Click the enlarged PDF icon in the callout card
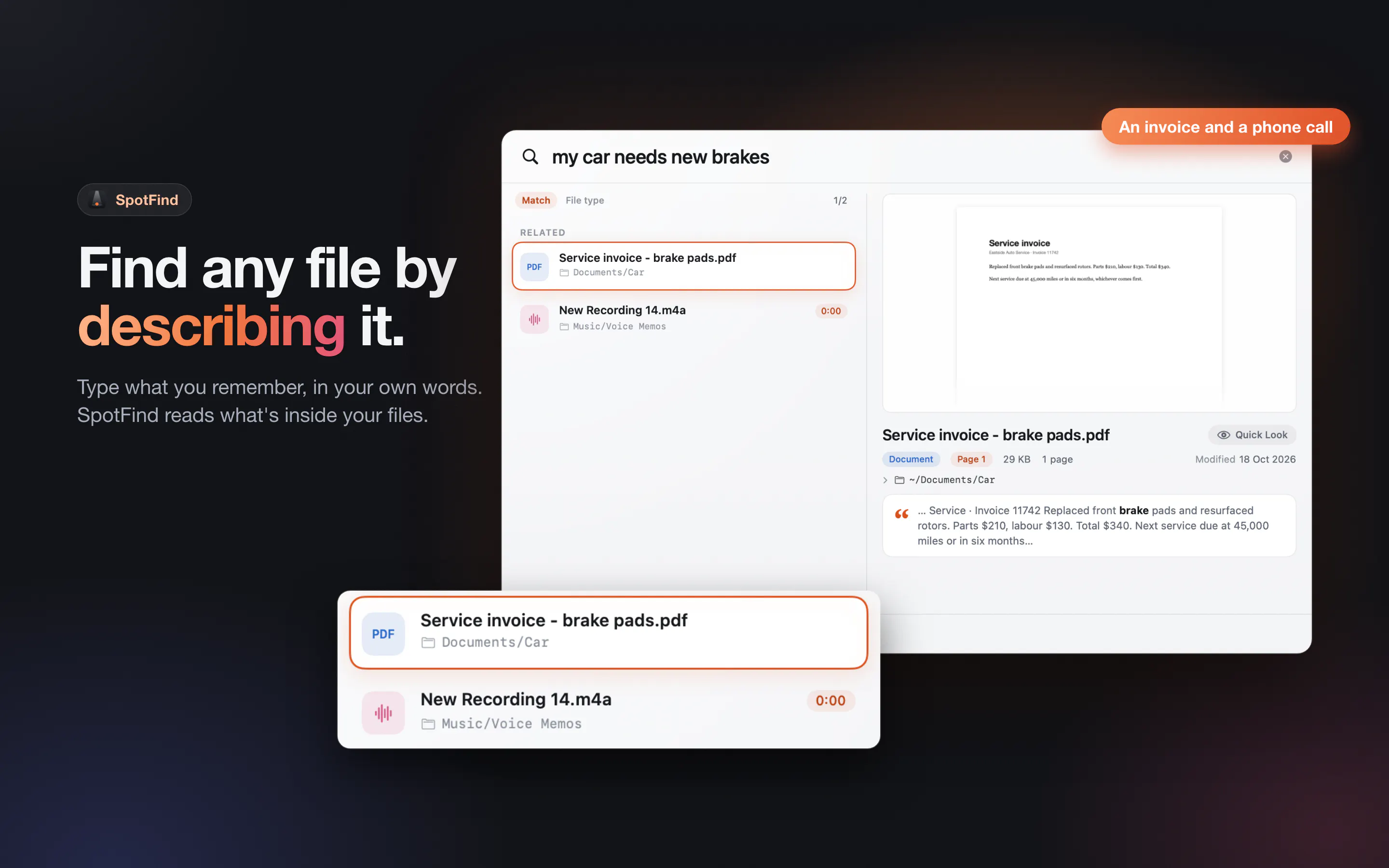 (x=383, y=634)
